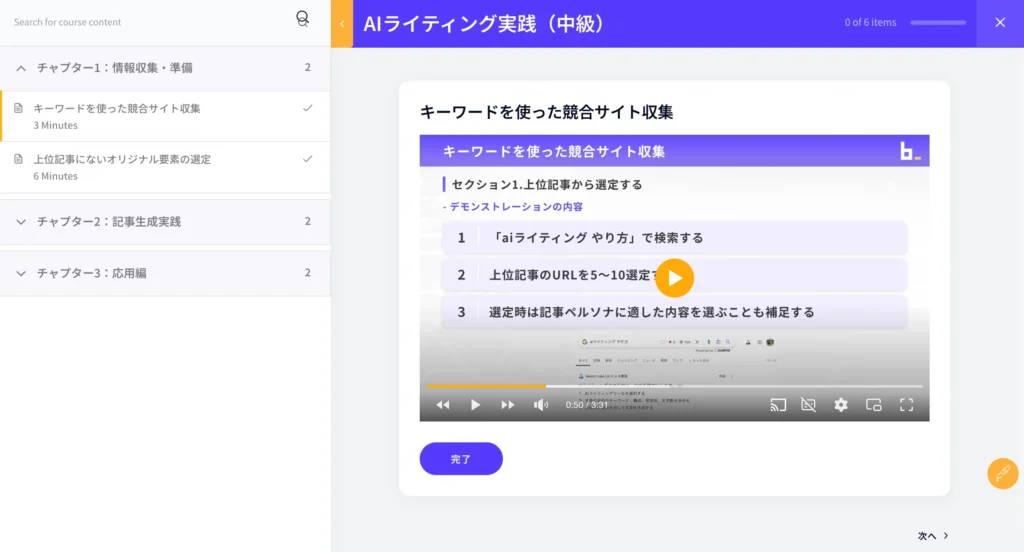This screenshot has width=1024, height=552.
Task: Toggle captions off icon in video controls
Action: pos(809,405)
